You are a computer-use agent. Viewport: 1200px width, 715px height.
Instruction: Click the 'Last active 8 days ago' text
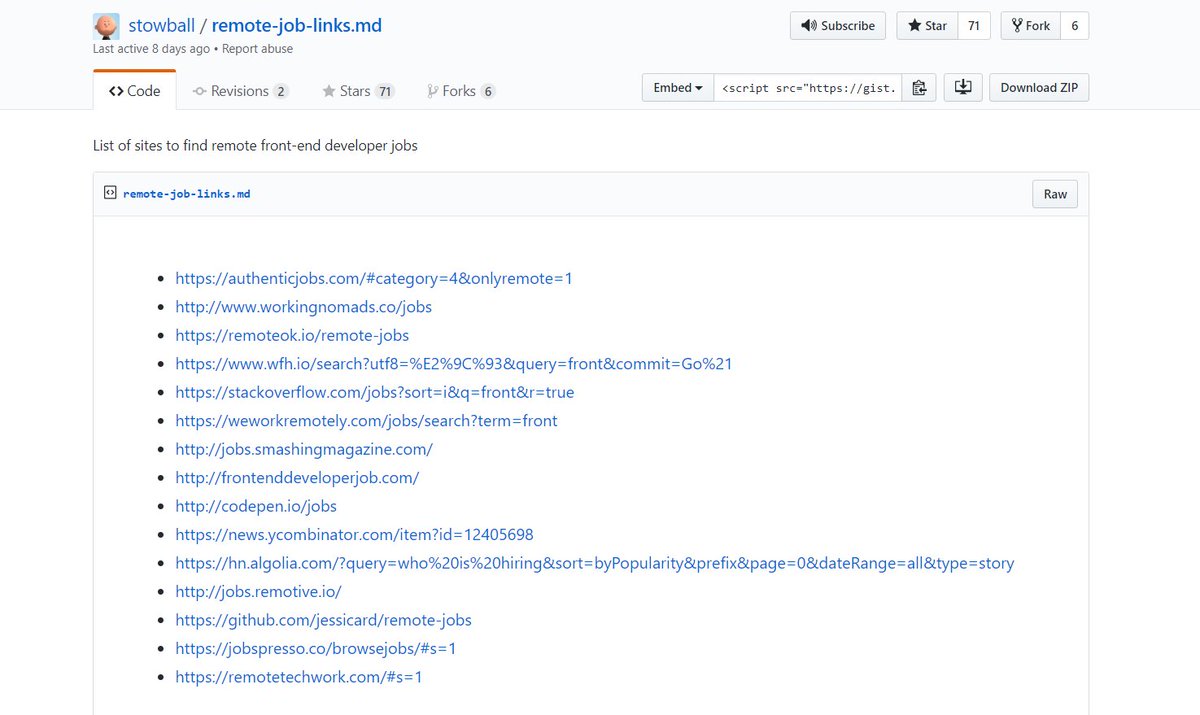tap(152, 48)
